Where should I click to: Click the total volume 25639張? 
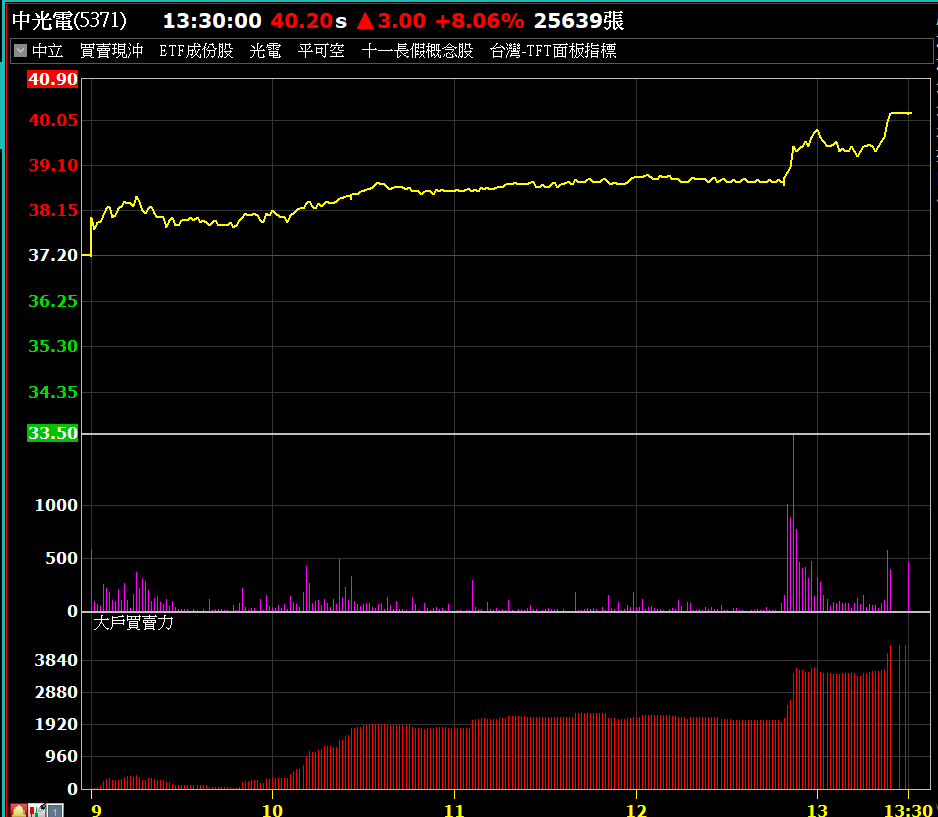(579, 21)
